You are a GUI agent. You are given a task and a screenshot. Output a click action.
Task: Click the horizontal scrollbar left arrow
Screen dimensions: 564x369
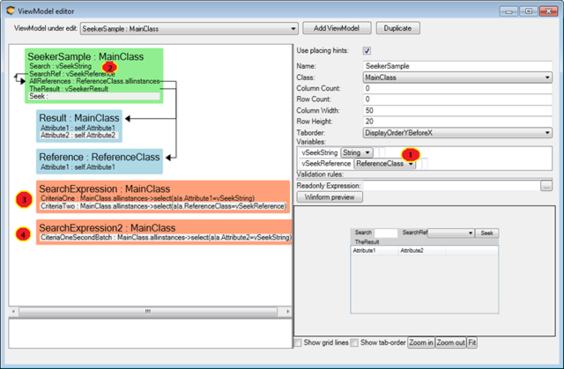(x=13, y=311)
